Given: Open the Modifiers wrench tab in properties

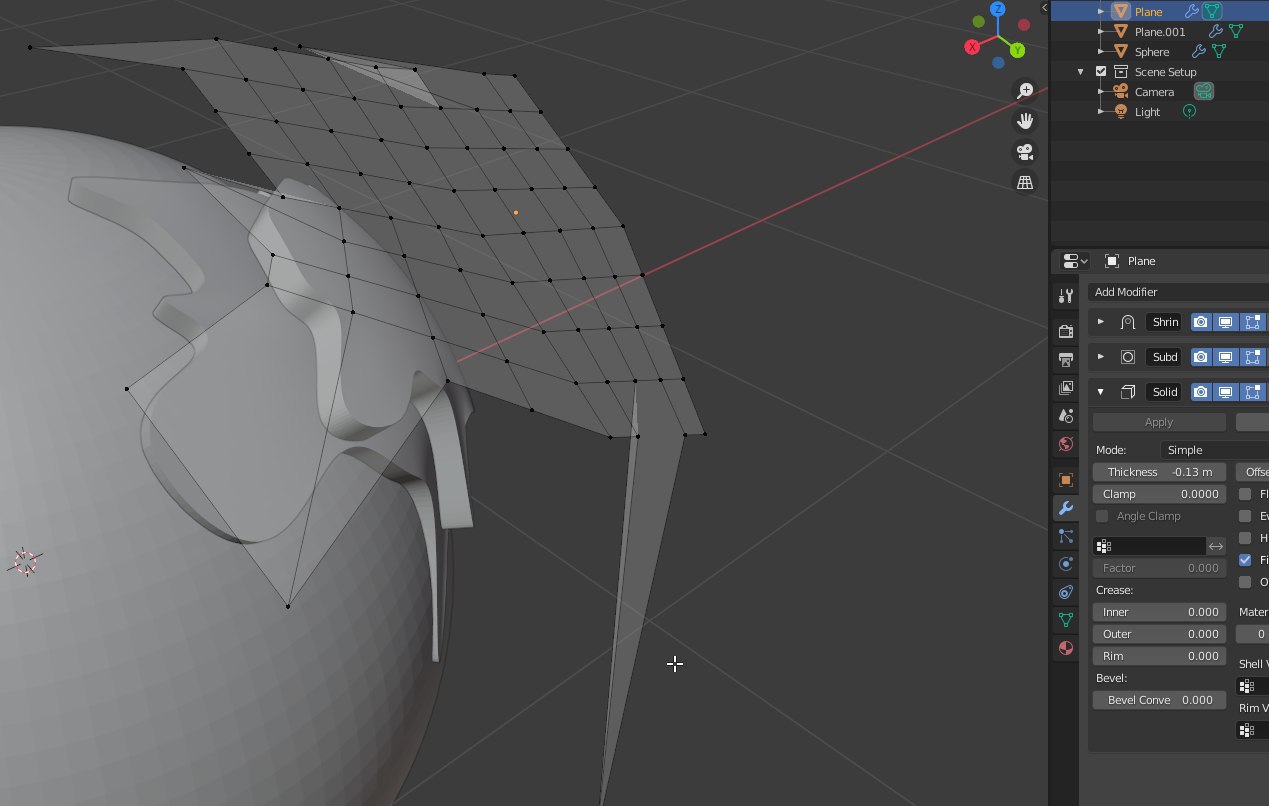Looking at the screenshot, I should click(x=1066, y=508).
